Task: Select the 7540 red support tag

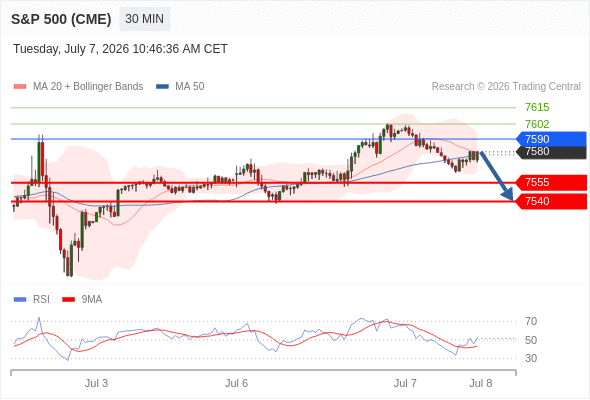Action: [551, 201]
